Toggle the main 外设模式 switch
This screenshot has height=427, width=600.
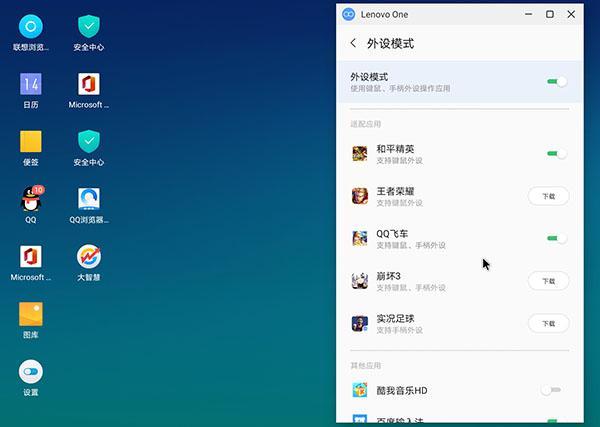point(557,81)
